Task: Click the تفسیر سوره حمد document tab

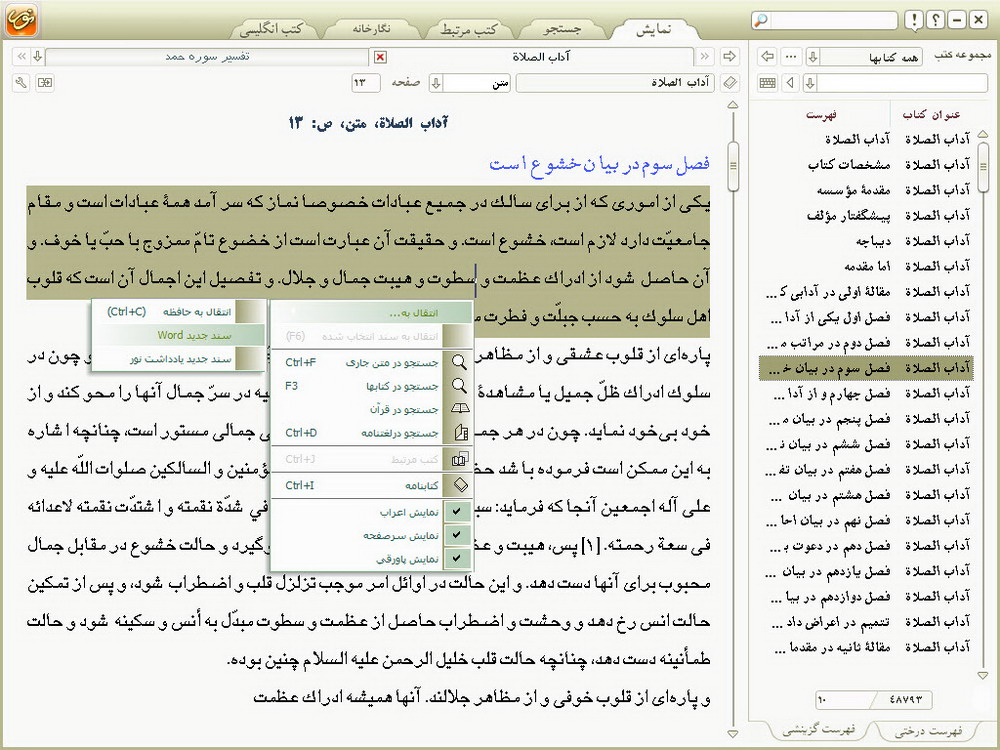Action: (207, 57)
